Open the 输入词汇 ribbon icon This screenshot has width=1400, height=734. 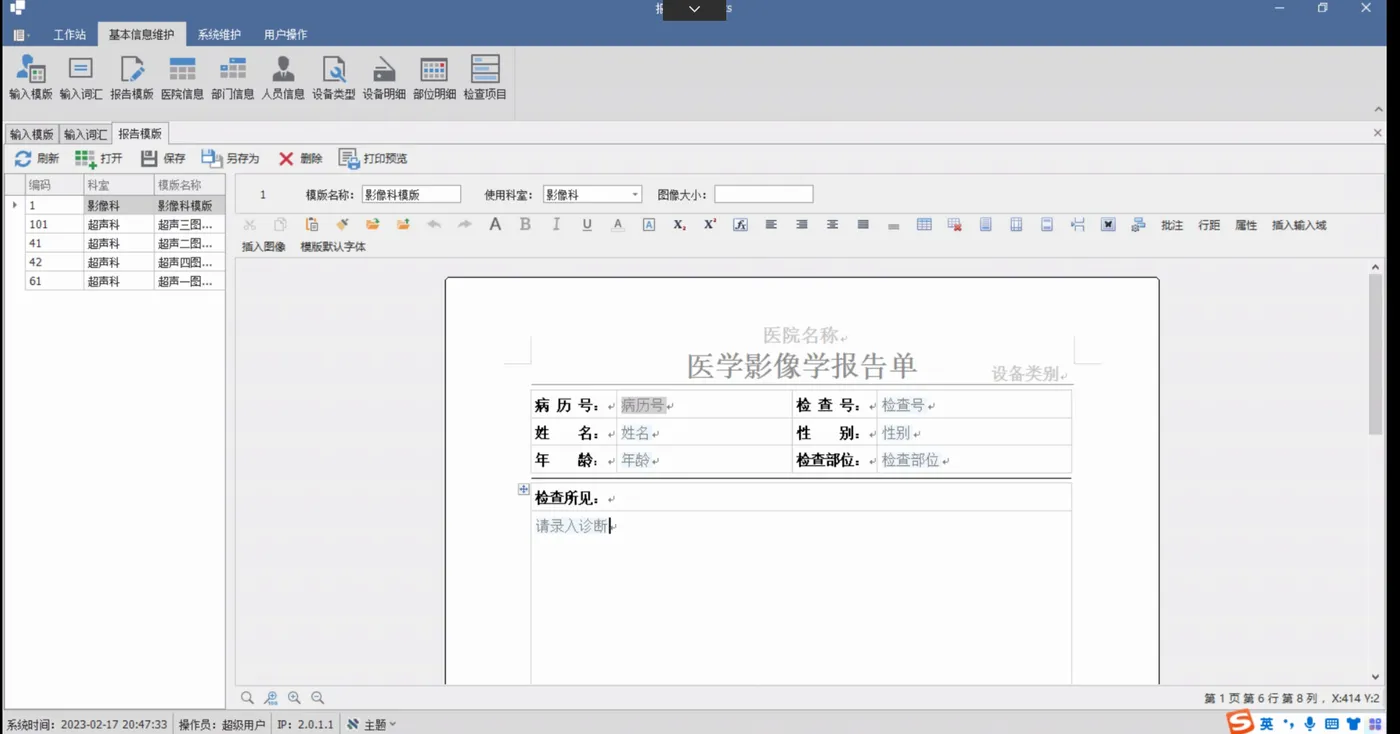[x=80, y=78]
